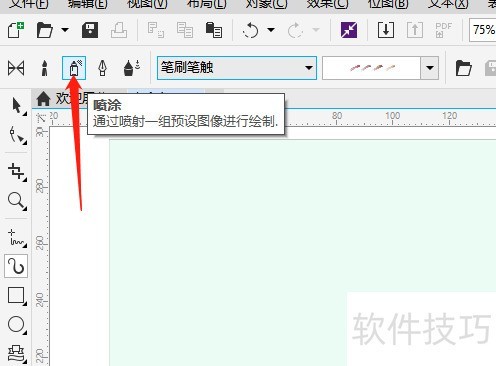Open the 文本(X) menu
This screenshot has width=496, height=366.
[448, 4]
